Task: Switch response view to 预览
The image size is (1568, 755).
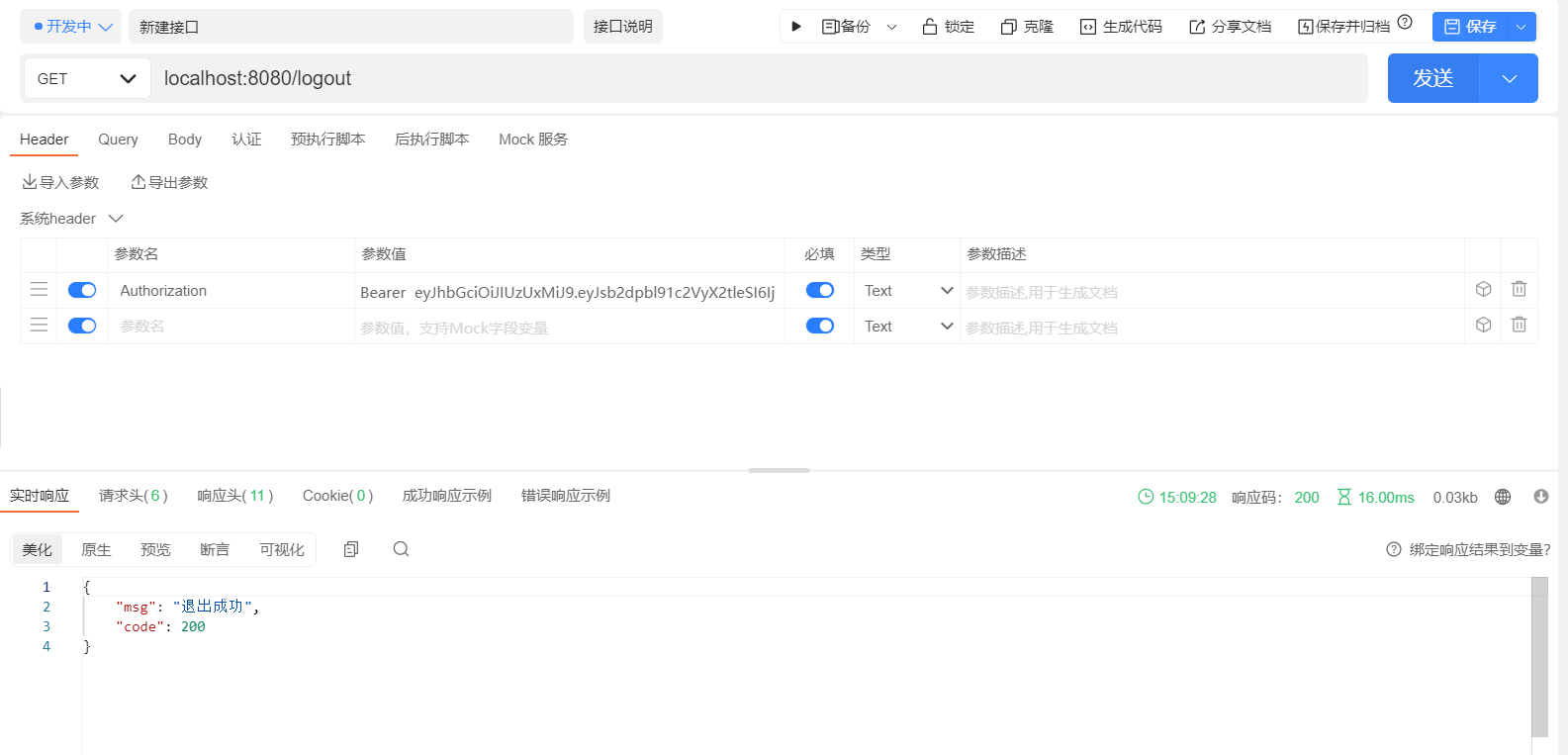Action: [155, 549]
